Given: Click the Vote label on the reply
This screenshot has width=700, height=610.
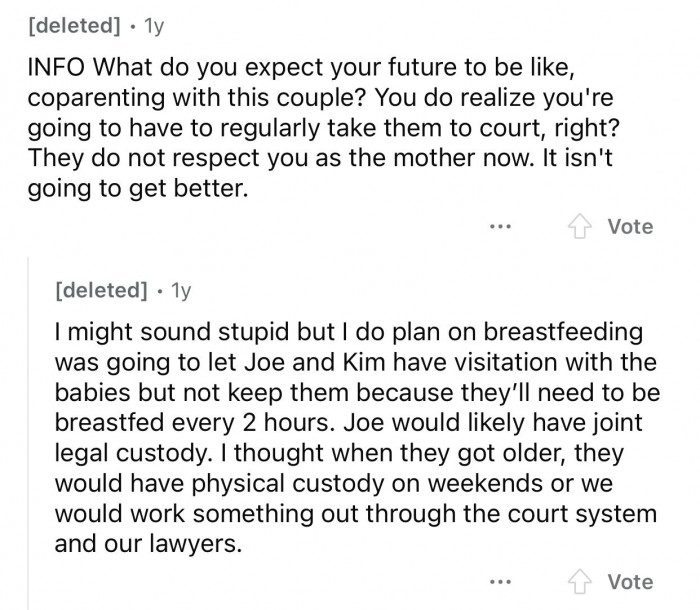Looking at the screenshot, I should coord(630,581).
